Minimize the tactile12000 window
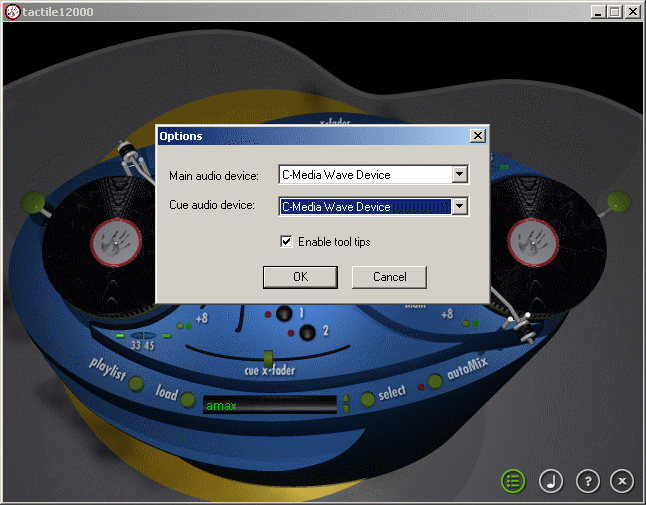 (x=598, y=12)
